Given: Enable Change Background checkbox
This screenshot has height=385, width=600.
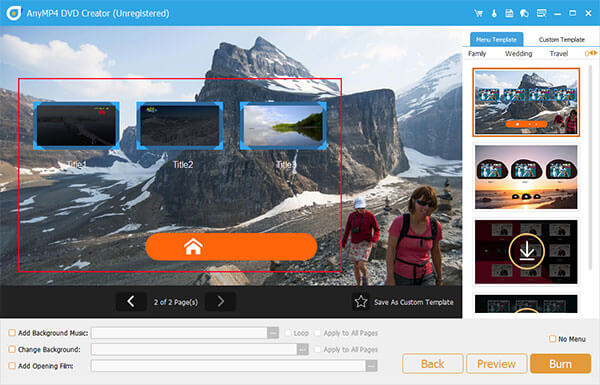Looking at the screenshot, I should pyautogui.click(x=12, y=349).
